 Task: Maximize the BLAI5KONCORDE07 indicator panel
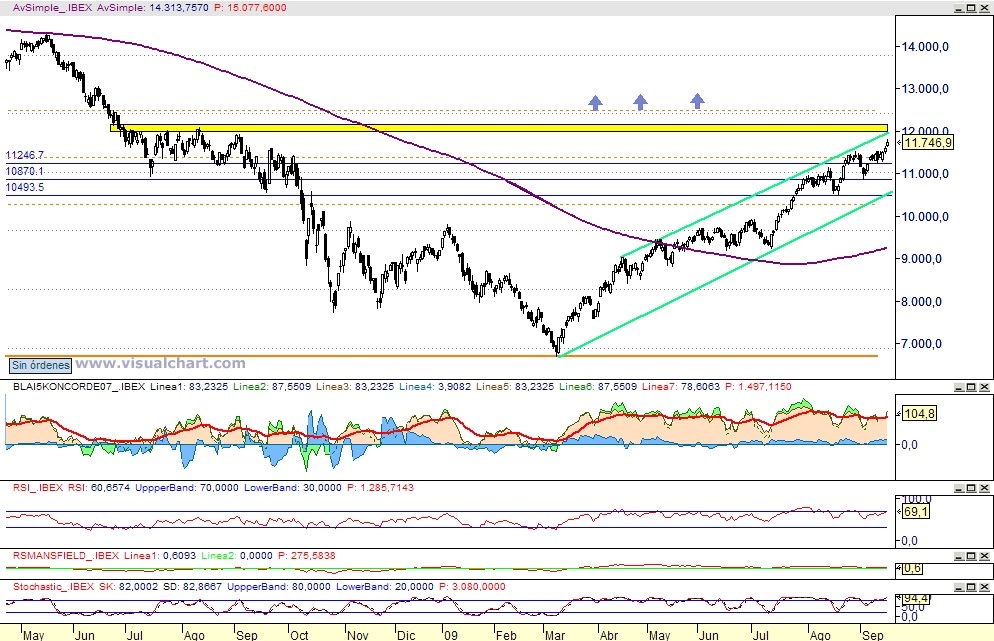coord(972,387)
